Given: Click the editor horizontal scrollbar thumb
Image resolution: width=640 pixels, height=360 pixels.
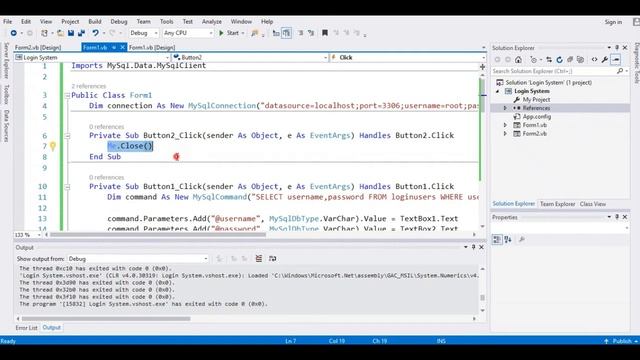Looking at the screenshot, I should [x=158, y=235].
